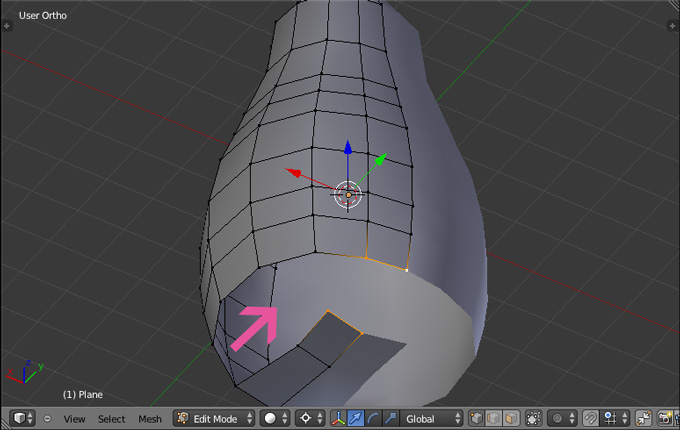Click the (1) Plane object label
Image resolution: width=680 pixels, height=430 pixels.
coord(83,394)
